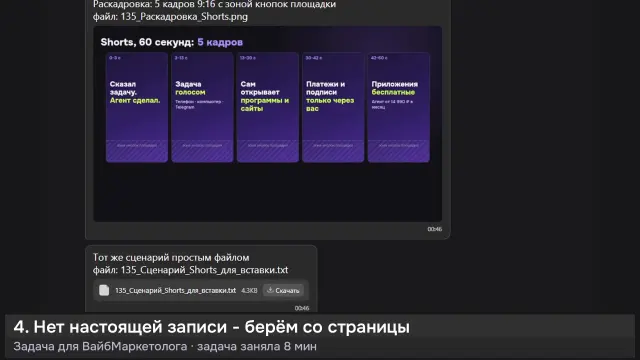Click the 00:46 timestamp under the txt file message

click(x=302, y=308)
